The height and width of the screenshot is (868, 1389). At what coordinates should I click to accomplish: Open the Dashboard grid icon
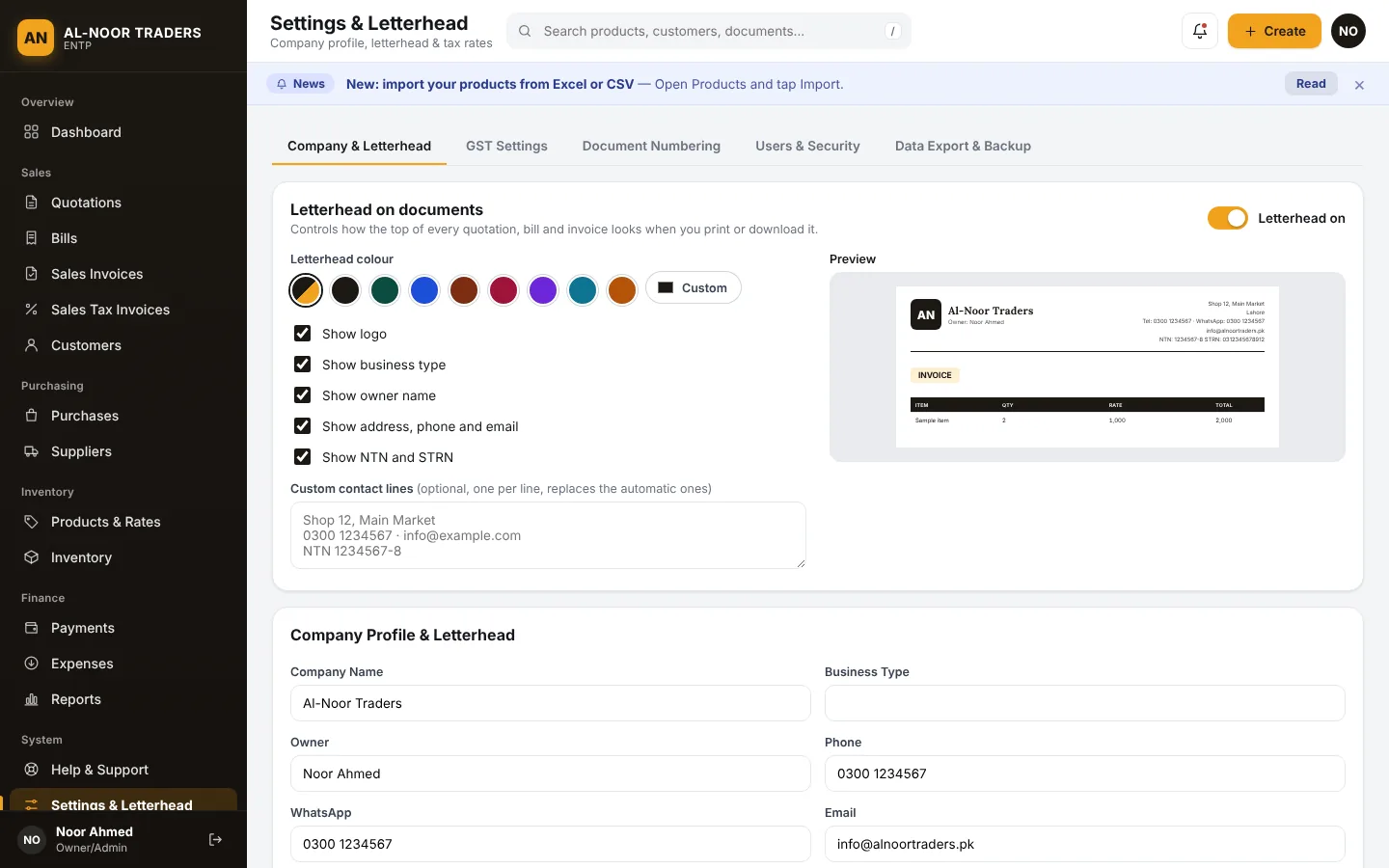pos(31,132)
